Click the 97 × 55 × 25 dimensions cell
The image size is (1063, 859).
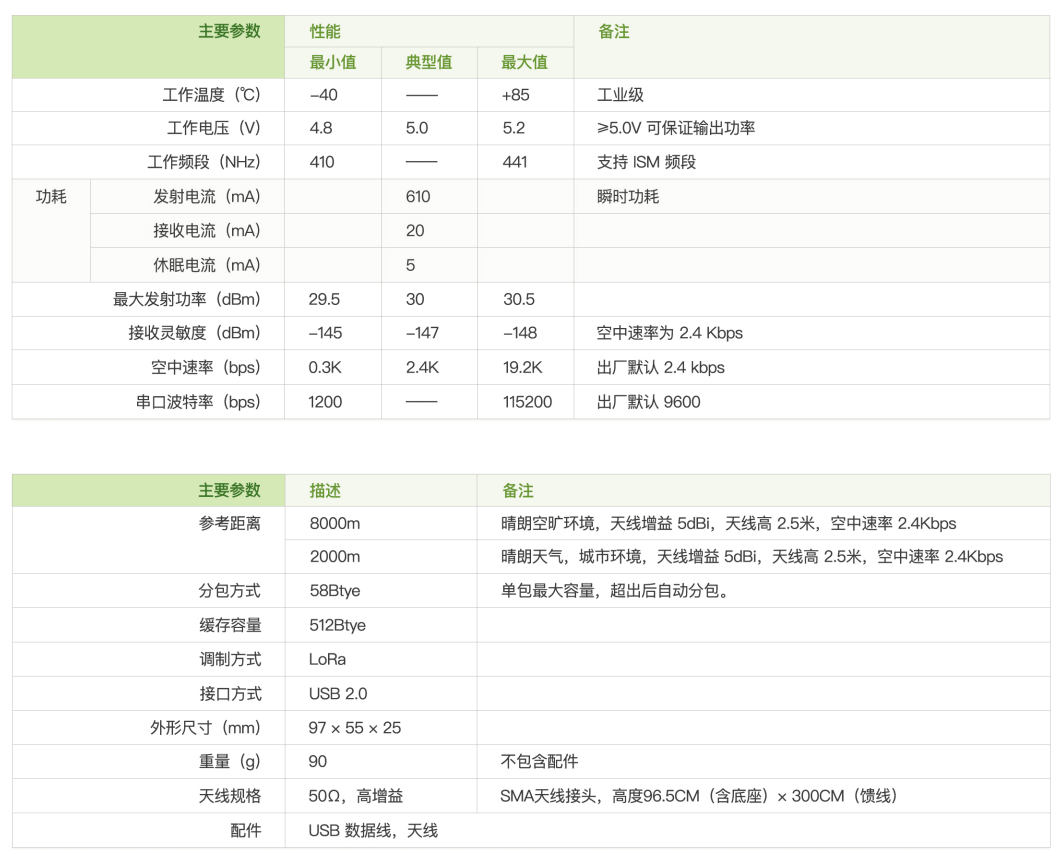(x=355, y=728)
